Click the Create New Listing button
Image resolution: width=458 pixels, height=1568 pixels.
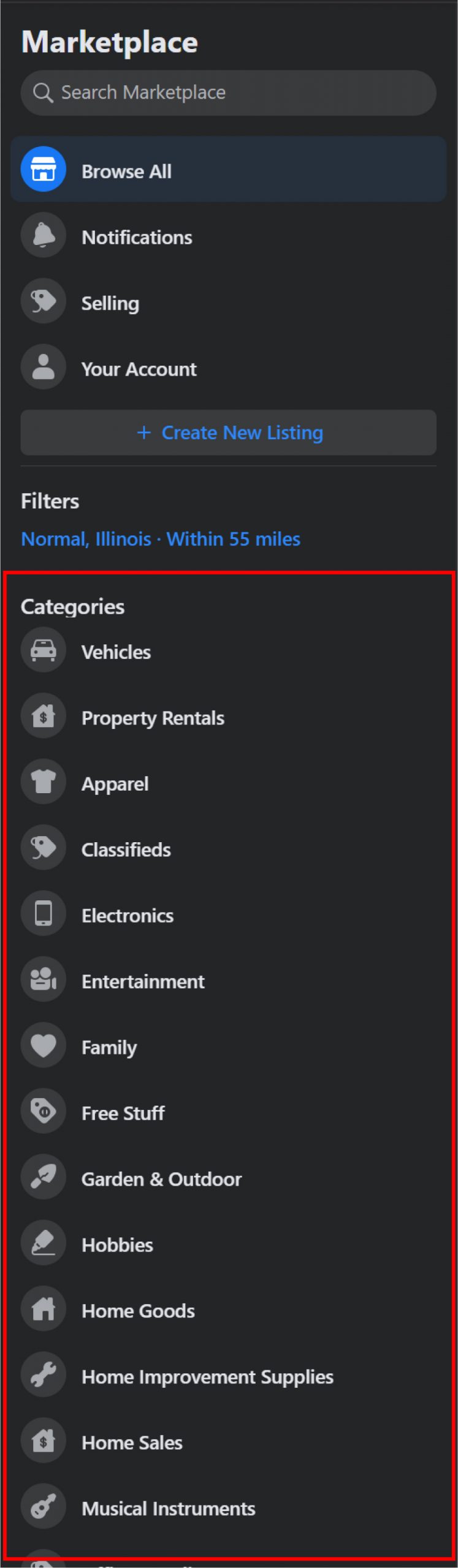228,432
